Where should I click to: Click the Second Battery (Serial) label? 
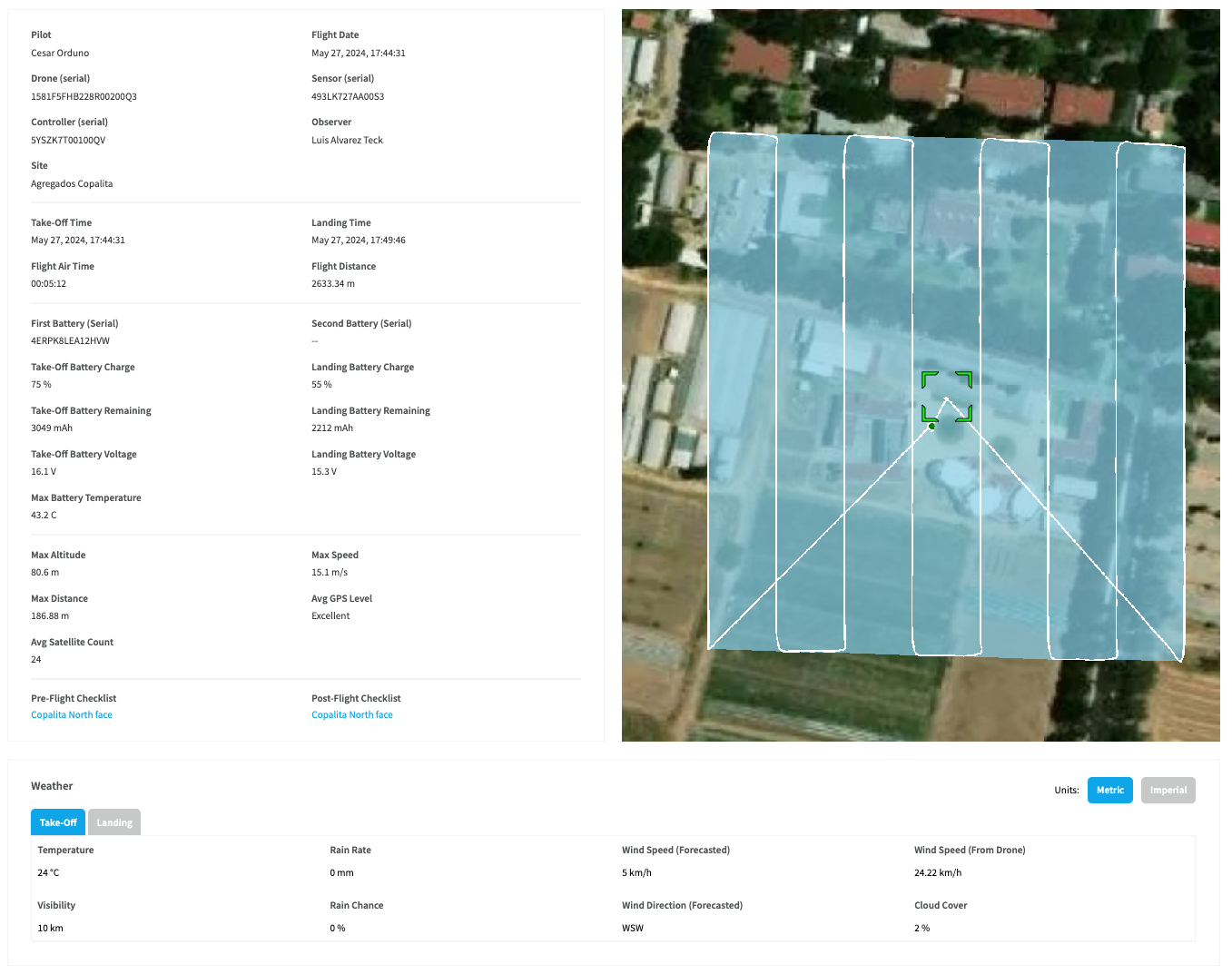tap(361, 324)
